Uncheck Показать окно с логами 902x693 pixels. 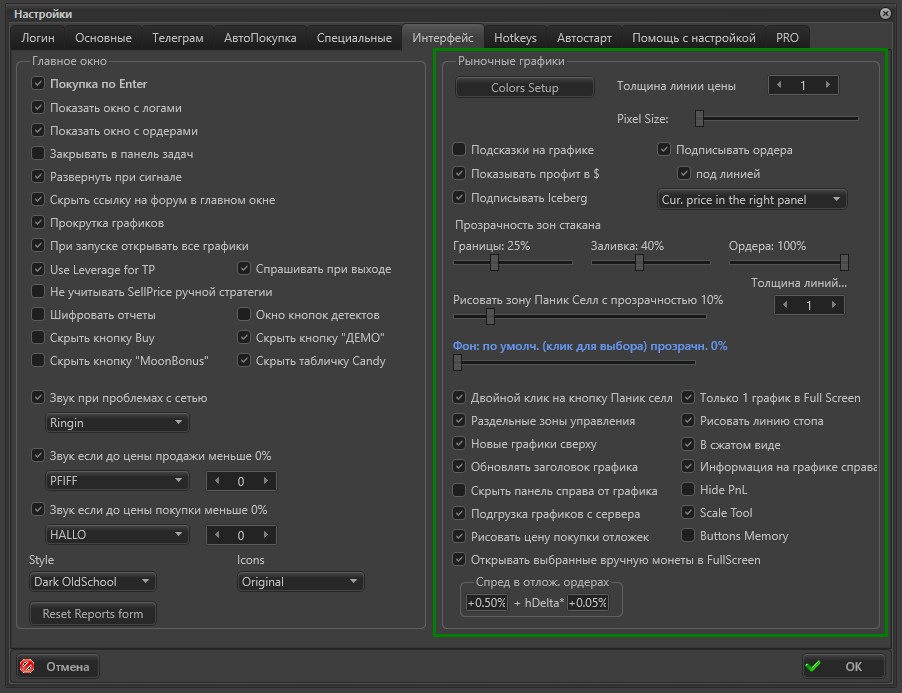[38, 108]
